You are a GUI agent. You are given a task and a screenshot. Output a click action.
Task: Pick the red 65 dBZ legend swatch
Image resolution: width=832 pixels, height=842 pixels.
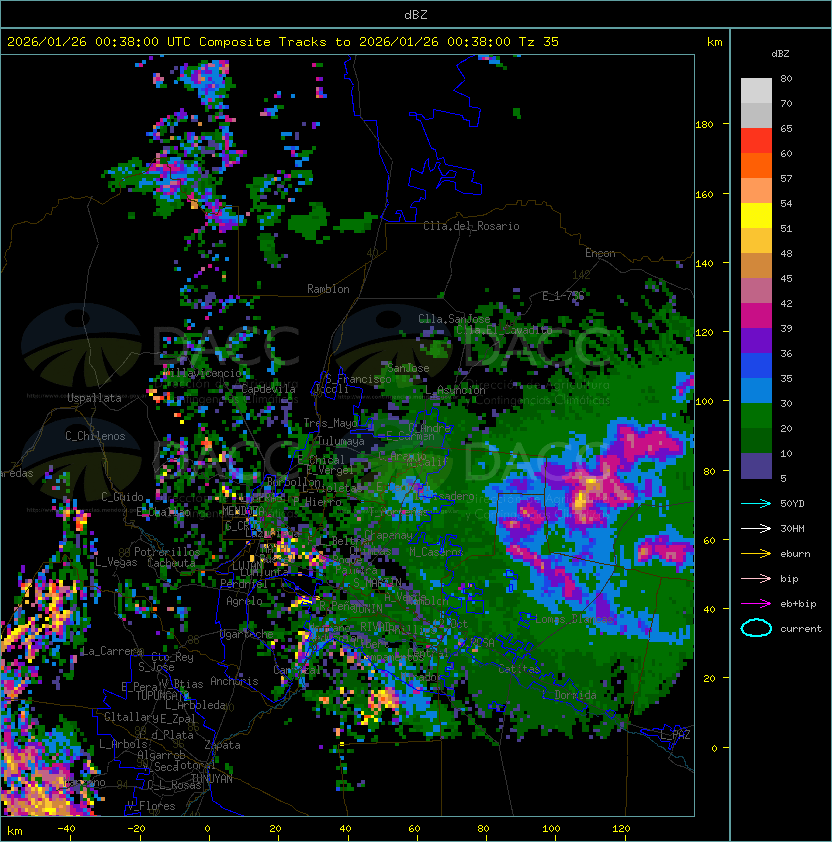756,141
